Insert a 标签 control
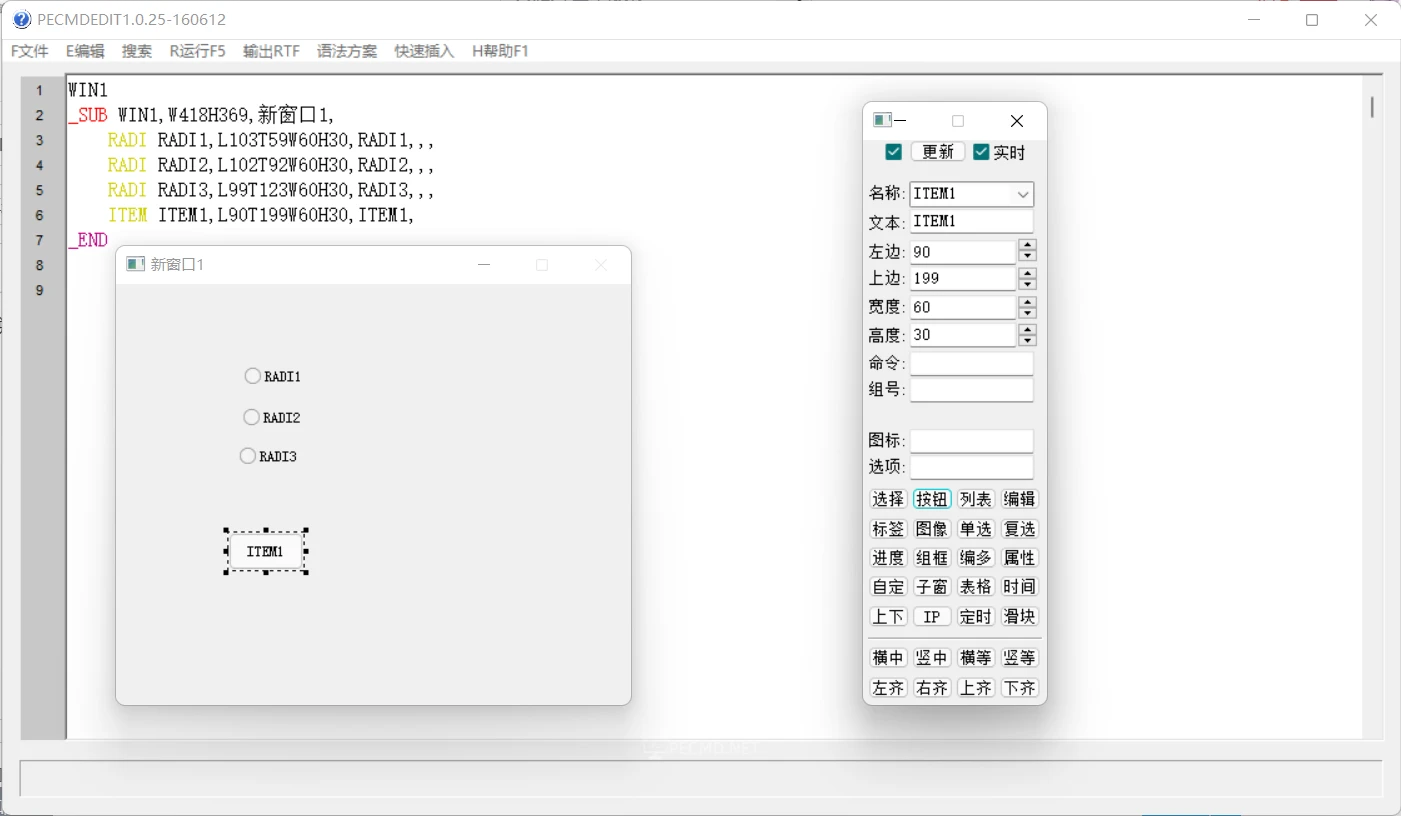Screen dimensions: 1401x816 [888, 529]
